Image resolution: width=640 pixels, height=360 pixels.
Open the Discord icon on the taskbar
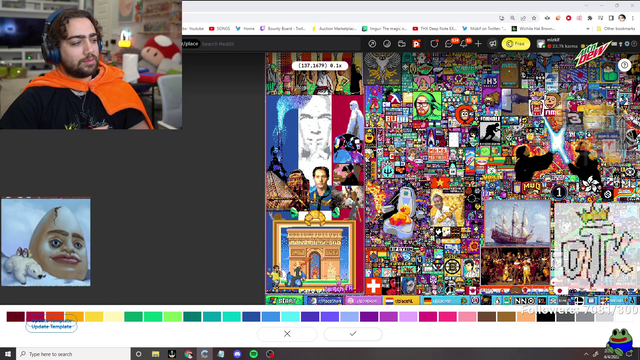click(237, 354)
